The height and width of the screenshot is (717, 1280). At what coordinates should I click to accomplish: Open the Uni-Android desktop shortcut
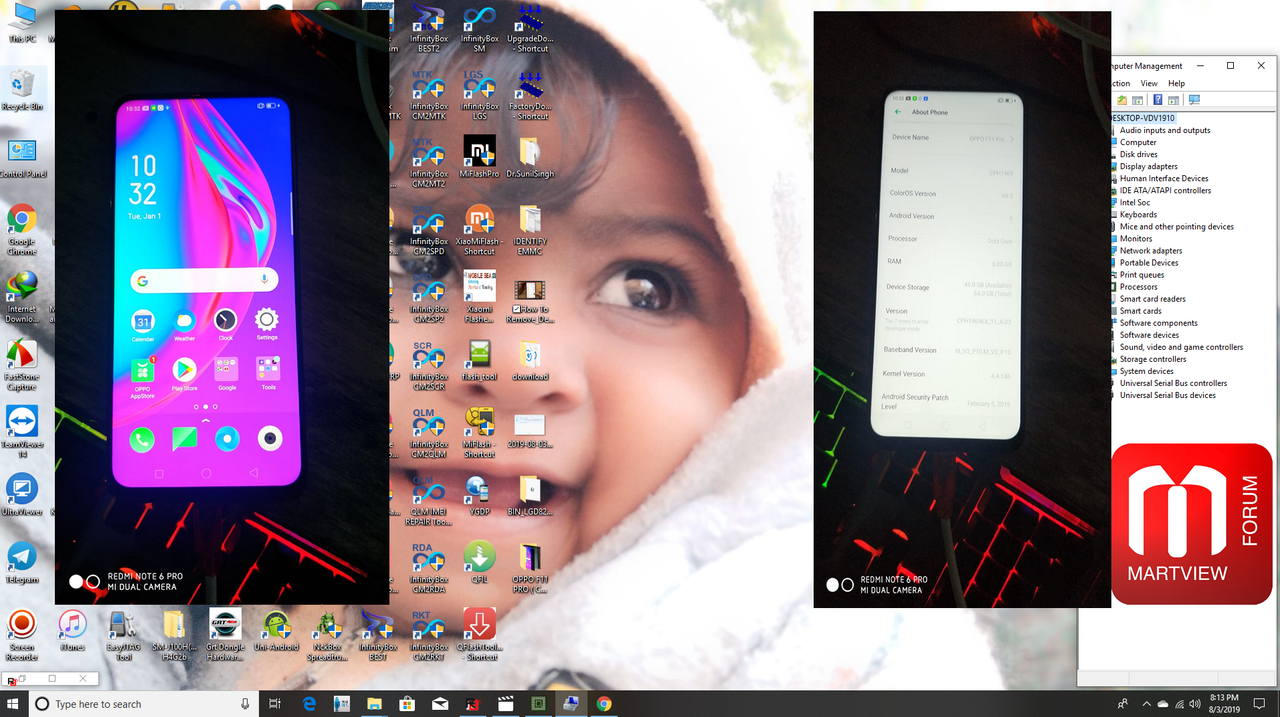pyautogui.click(x=277, y=630)
